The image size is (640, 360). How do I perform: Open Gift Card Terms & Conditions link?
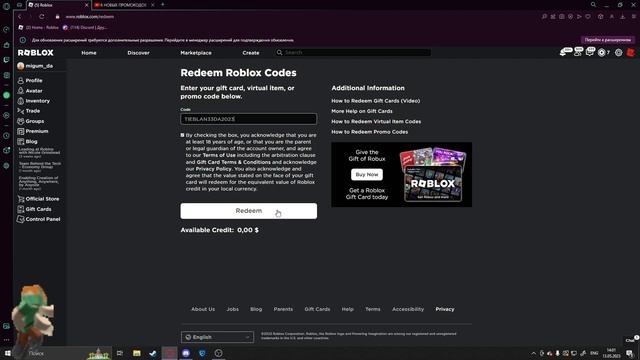click(x=233, y=162)
